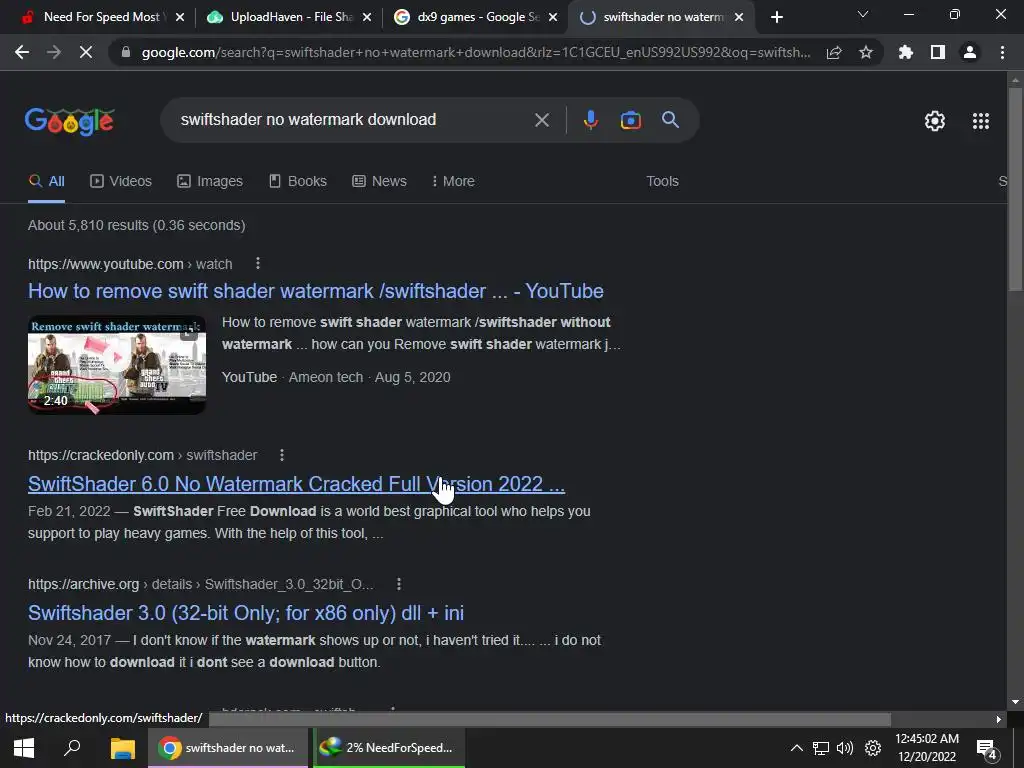Toggle the Chrome side panel icon
The height and width of the screenshot is (768, 1024).
tap(938, 52)
